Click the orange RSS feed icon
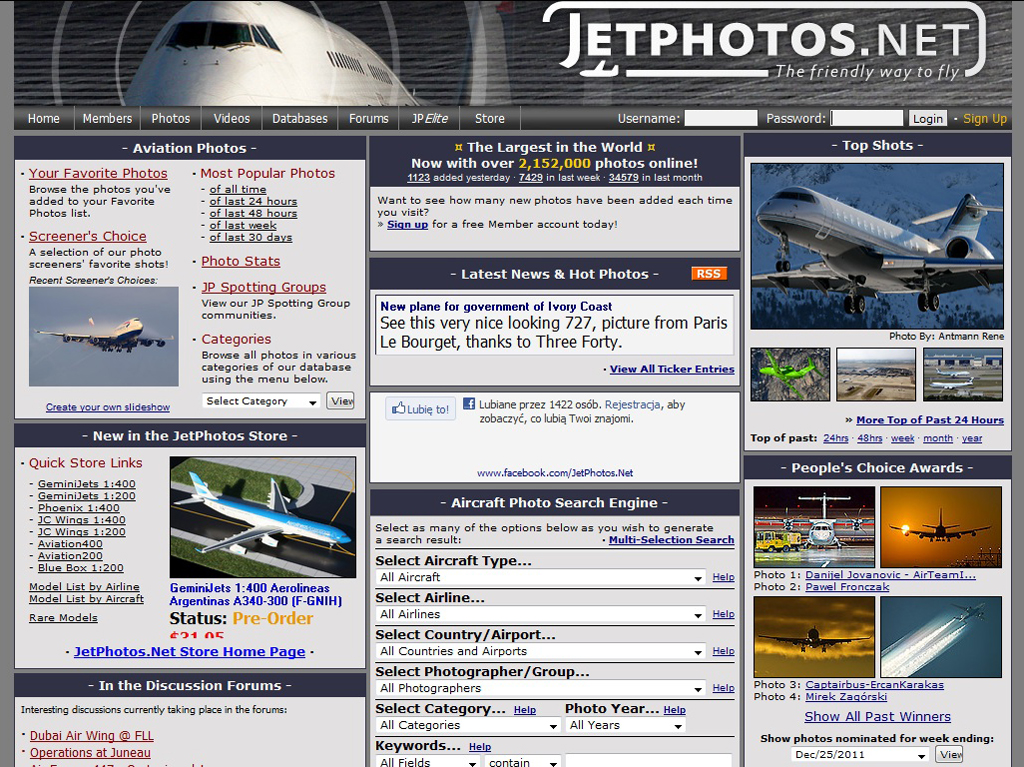The width and height of the screenshot is (1024, 767). point(709,274)
